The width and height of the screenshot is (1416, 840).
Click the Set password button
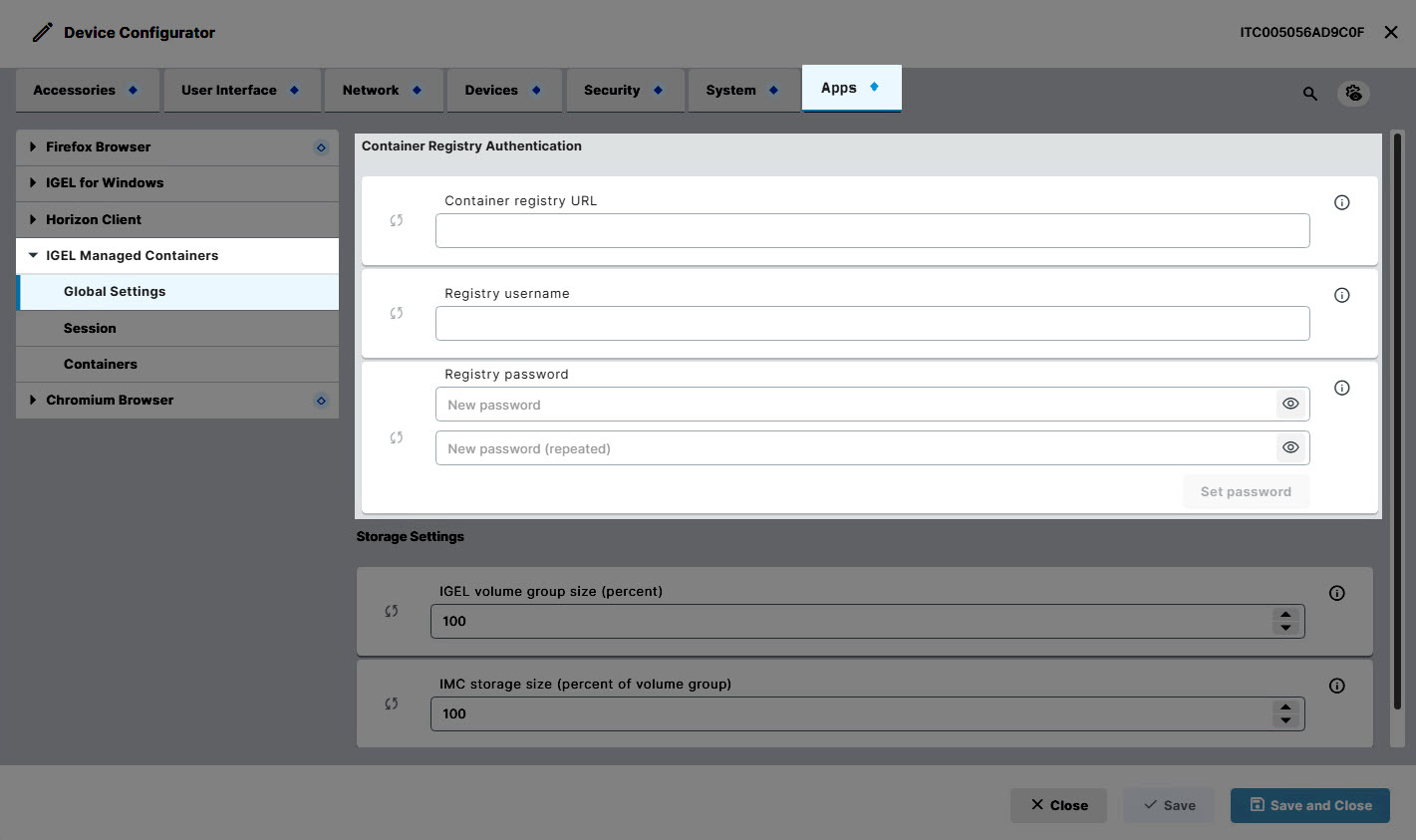[1246, 491]
